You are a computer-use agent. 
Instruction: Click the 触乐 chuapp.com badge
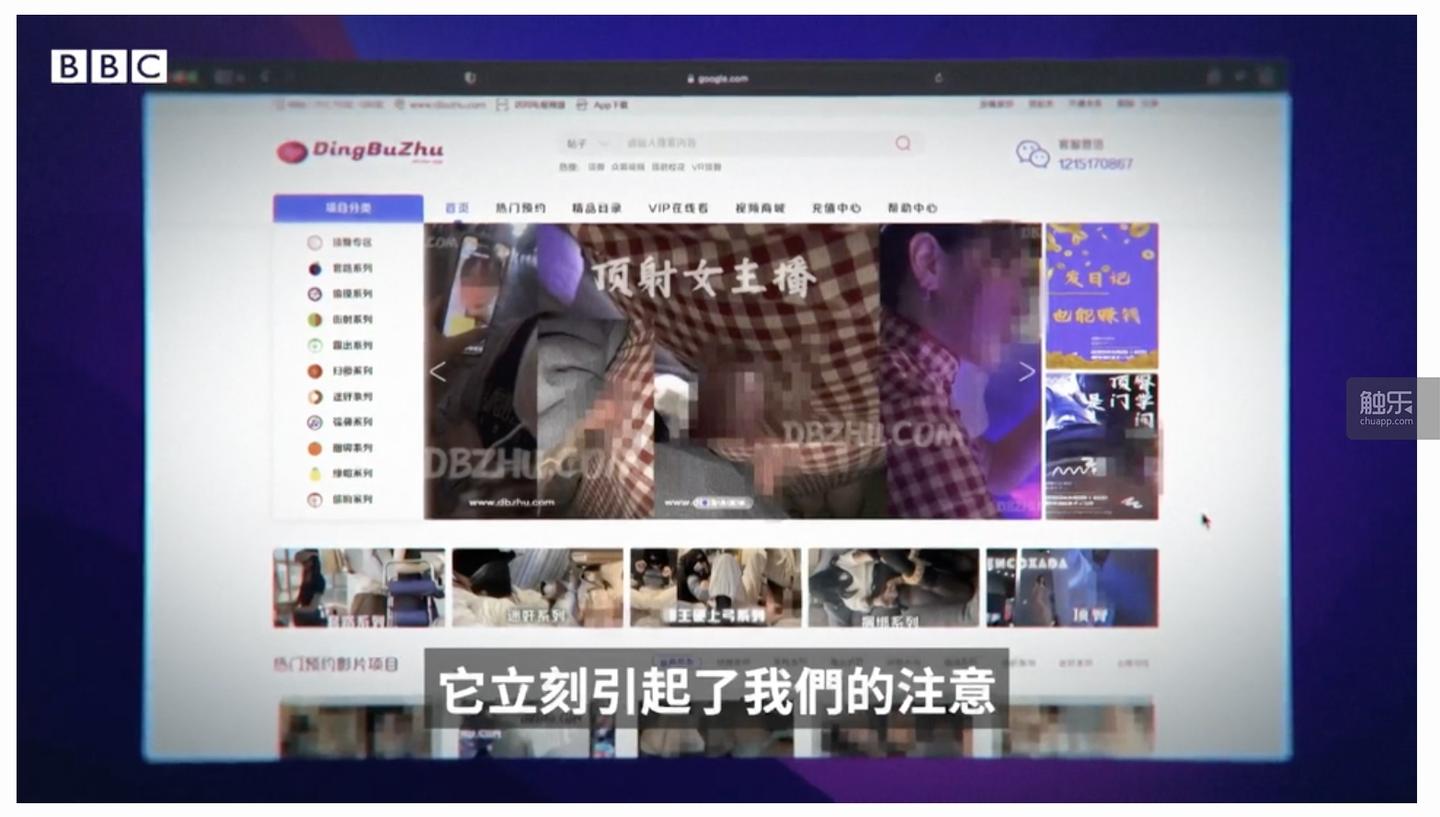1392,408
